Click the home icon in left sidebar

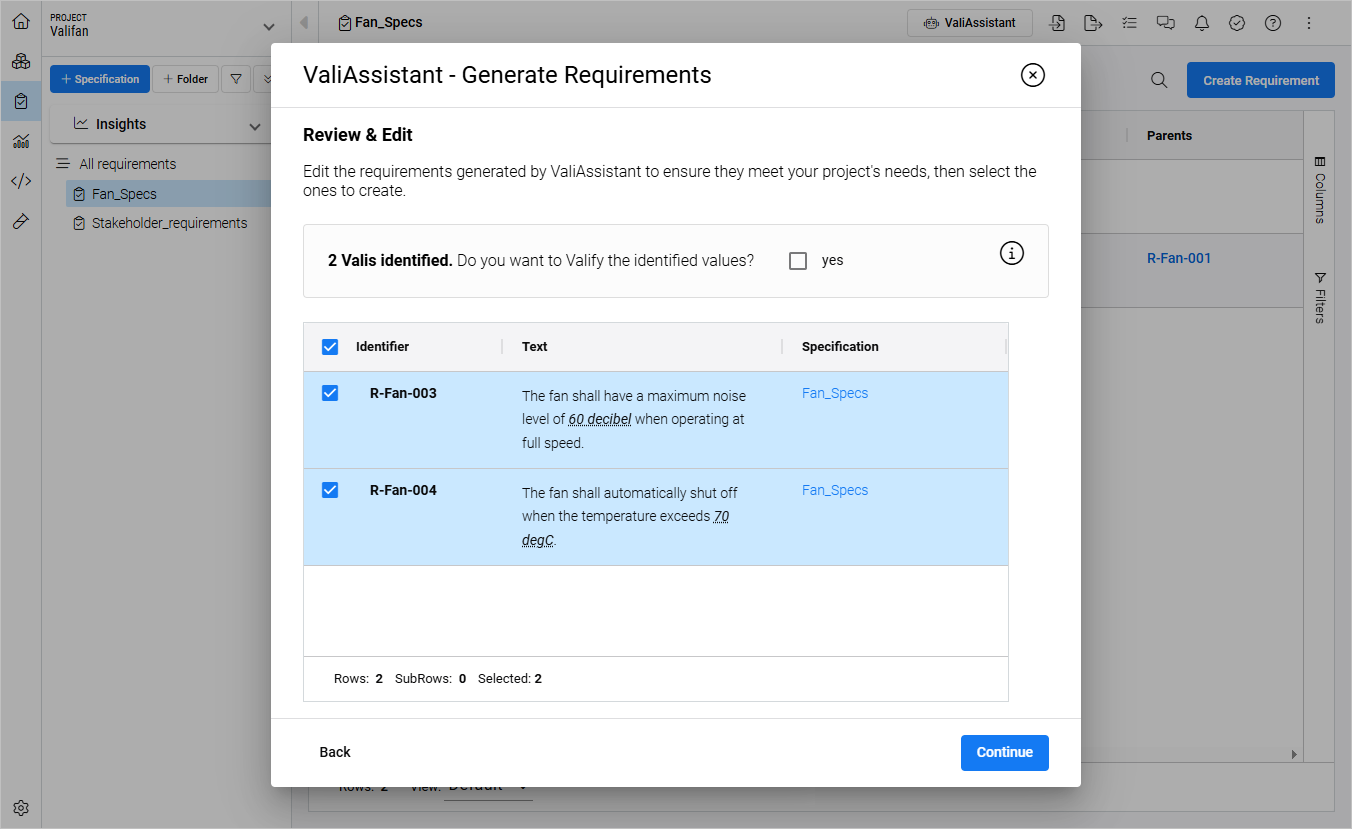point(20,21)
